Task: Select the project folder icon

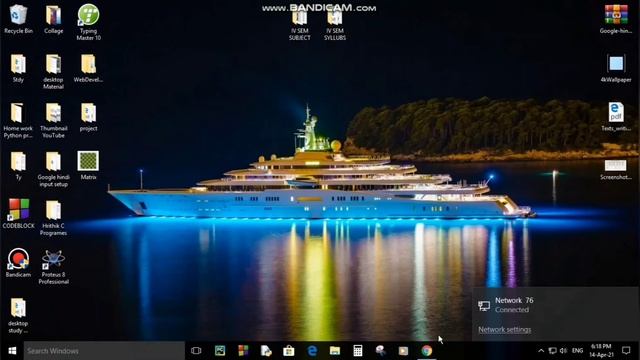Action: click(89, 117)
